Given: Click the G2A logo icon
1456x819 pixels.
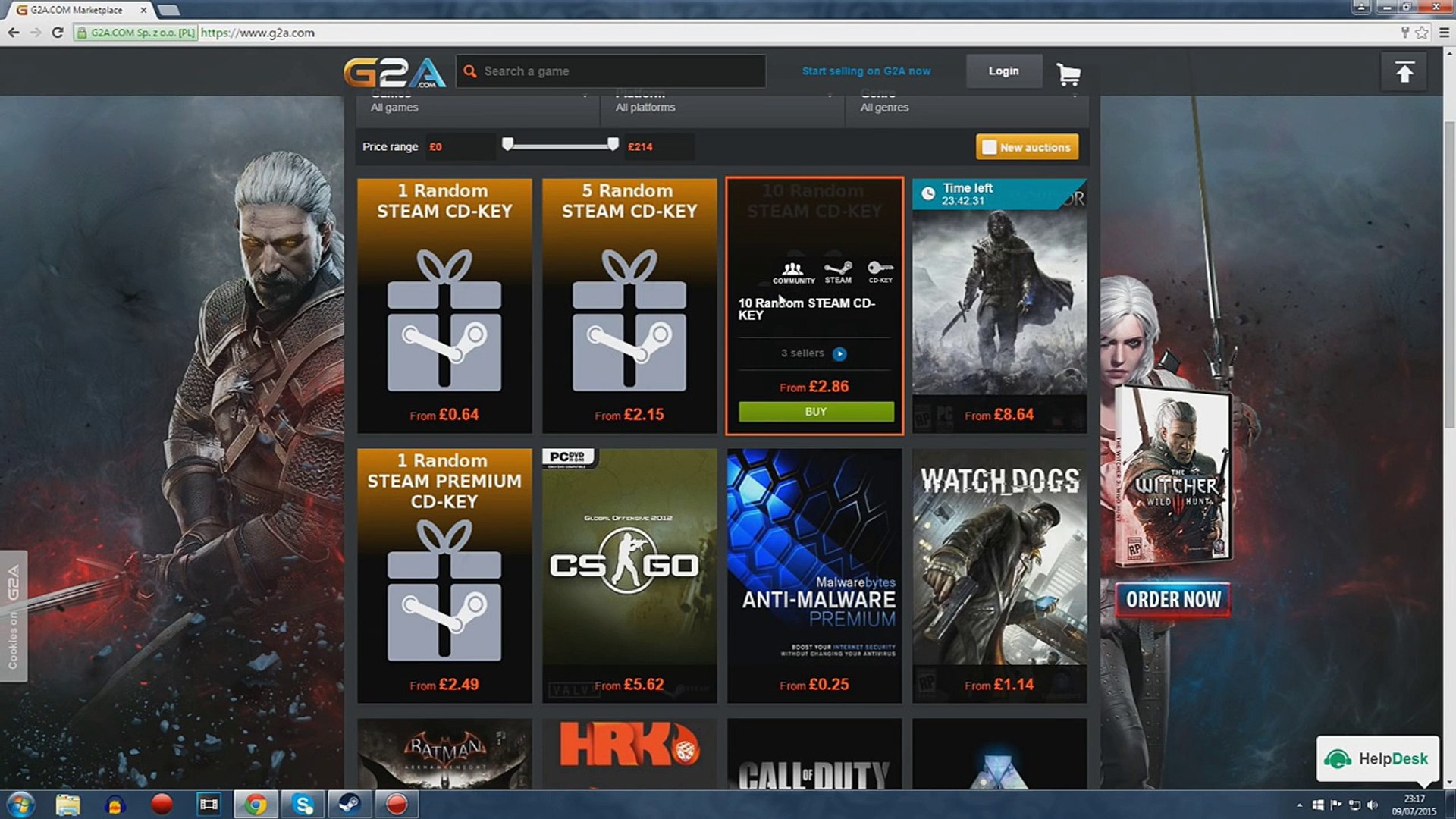Looking at the screenshot, I should [393, 70].
